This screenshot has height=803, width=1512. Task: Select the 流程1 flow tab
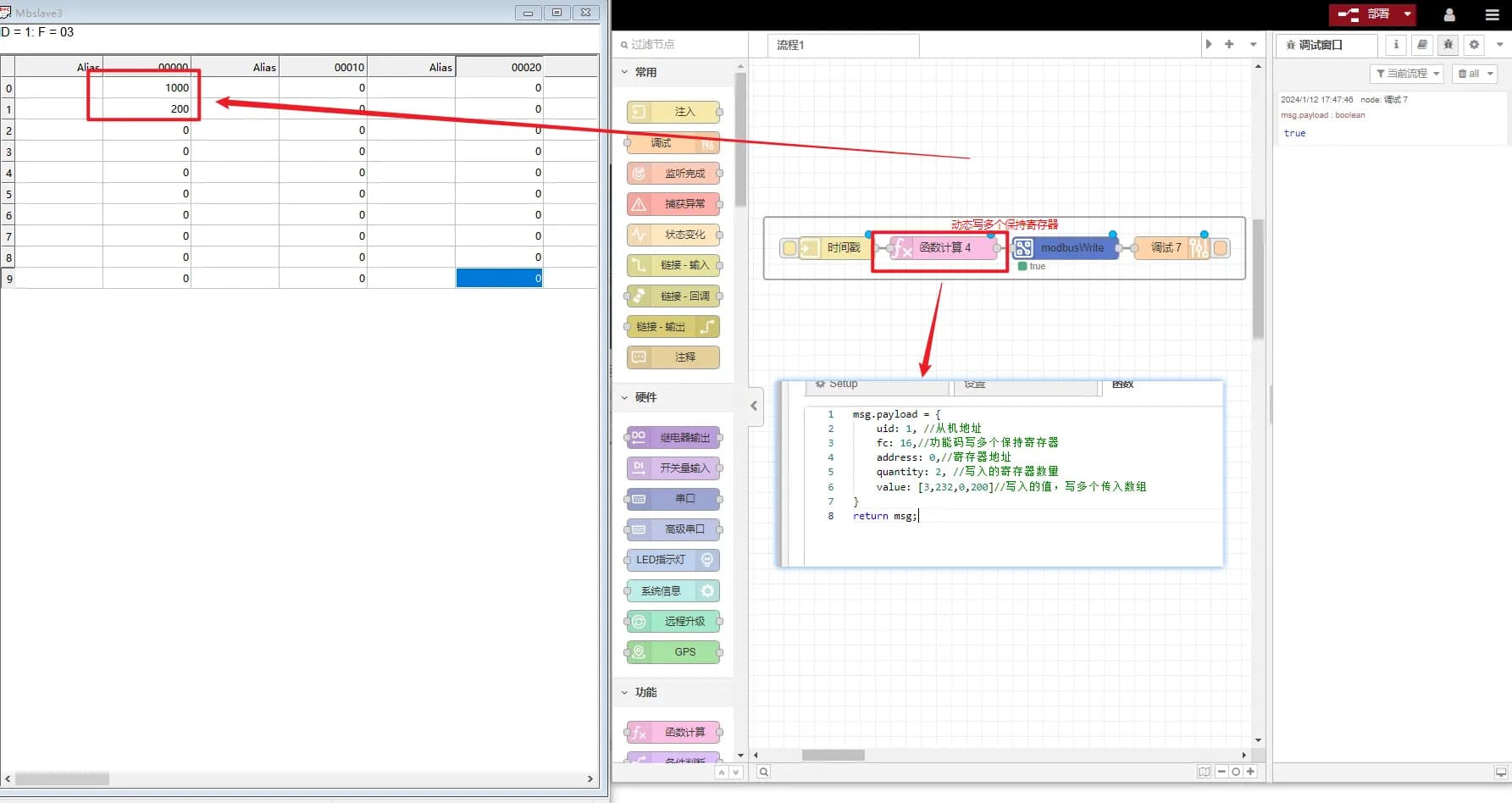pyautogui.click(x=842, y=45)
